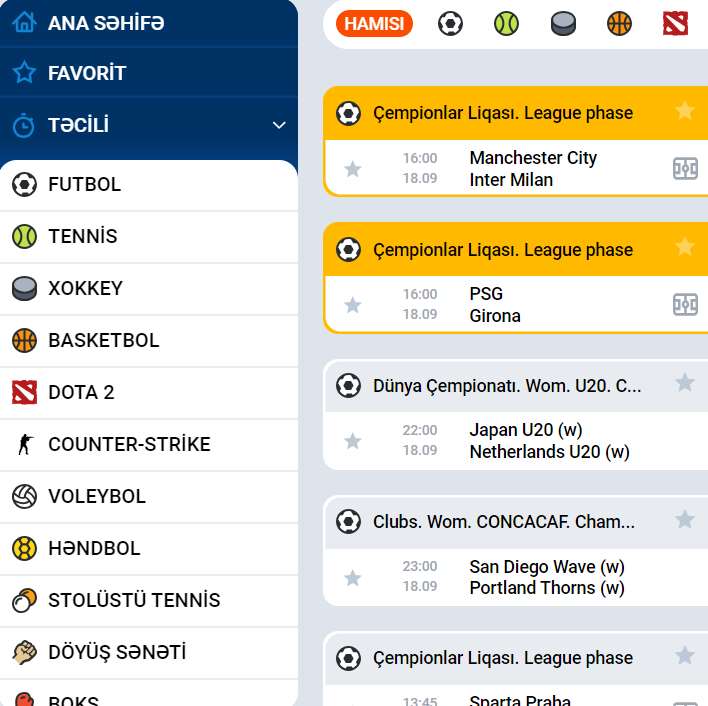Select the basketball filter icon at top
This screenshot has width=708, height=706.
(x=620, y=23)
